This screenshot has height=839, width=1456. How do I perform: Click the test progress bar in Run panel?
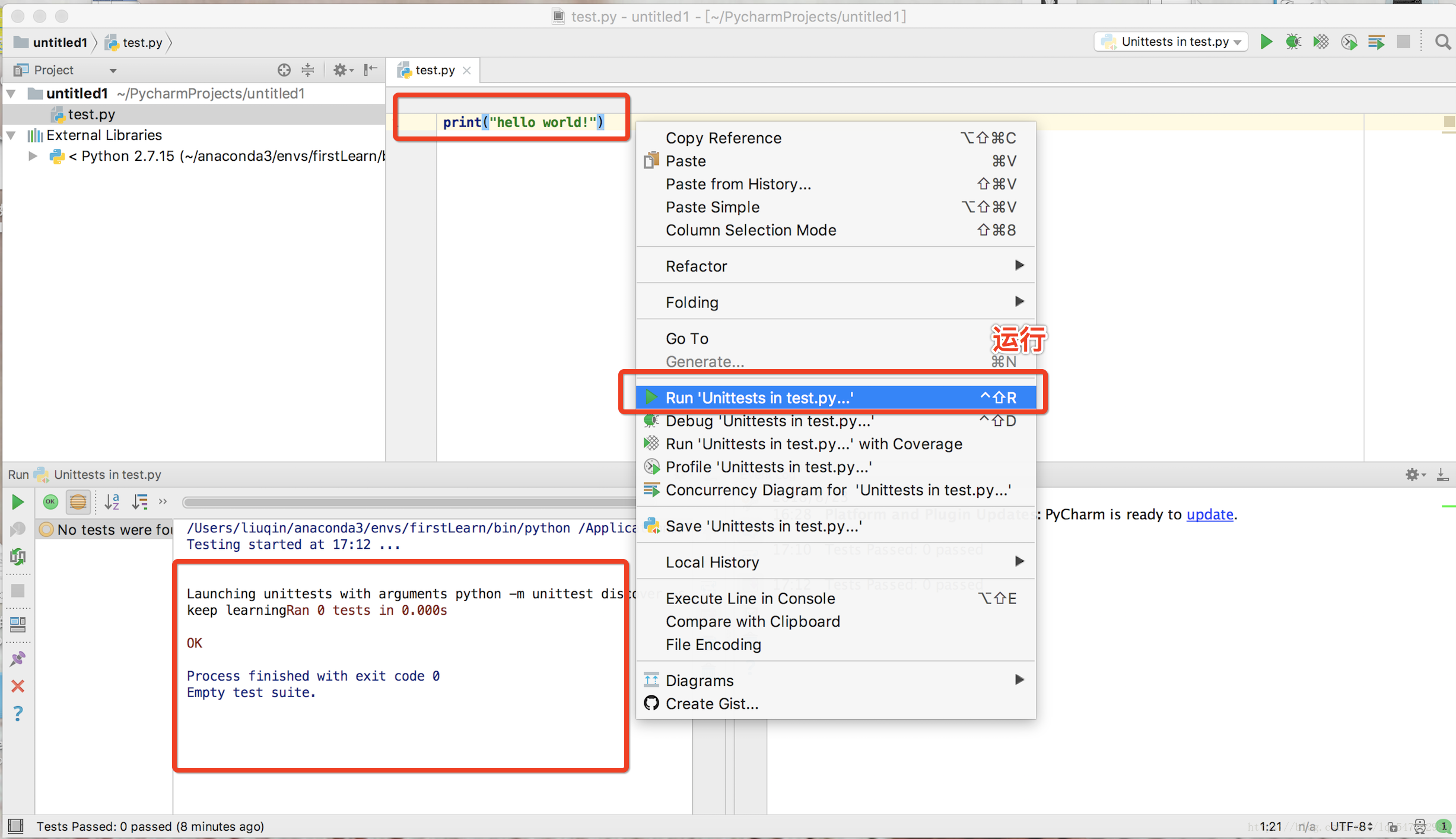(409, 503)
